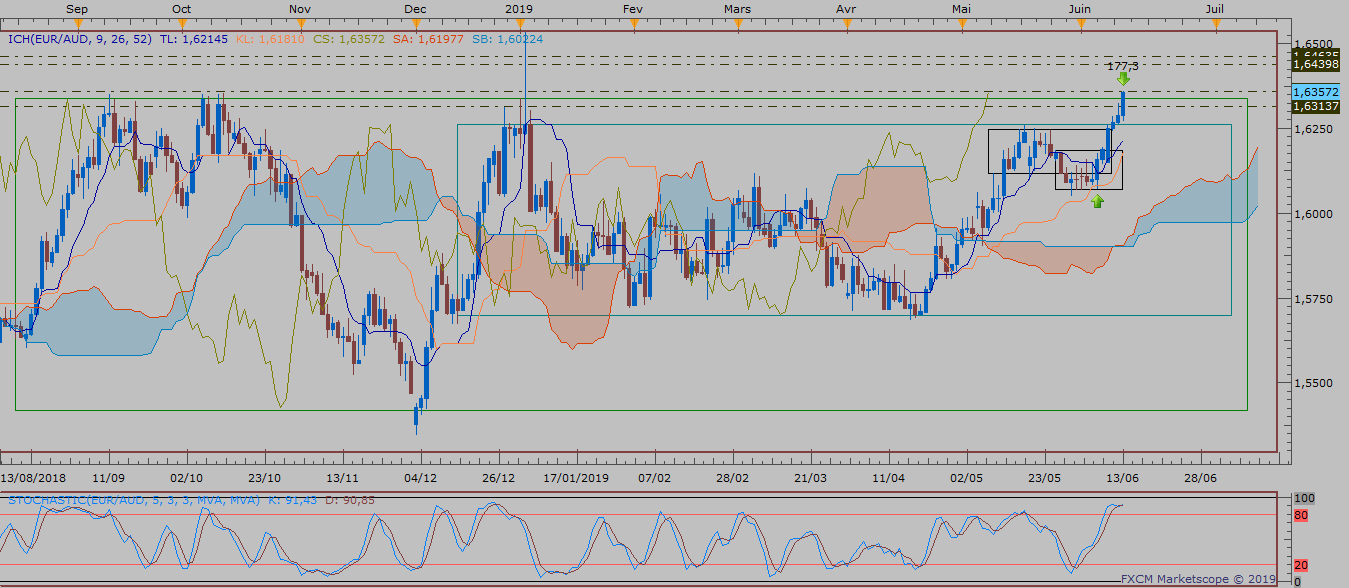The image size is (1349, 588).
Task: Click the orange marker under Sep
Action: point(76,22)
